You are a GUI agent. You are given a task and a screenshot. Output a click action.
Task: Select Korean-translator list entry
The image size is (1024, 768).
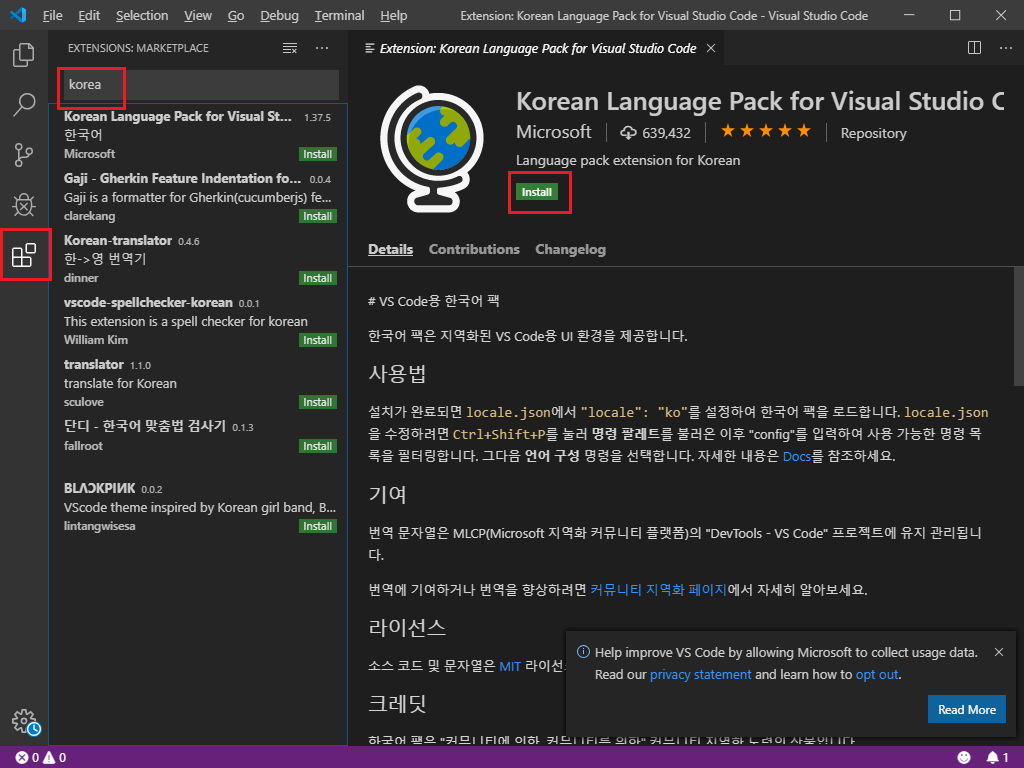point(198,259)
